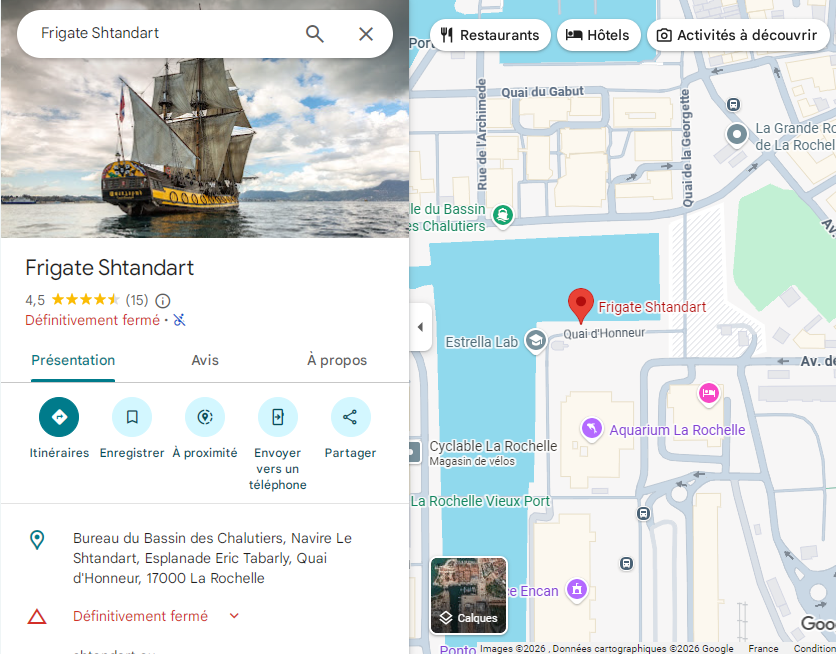Viewport: 836px width, 654px height.
Task: Expand the Définitivement fermé hours chevron
Action: tap(234, 616)
